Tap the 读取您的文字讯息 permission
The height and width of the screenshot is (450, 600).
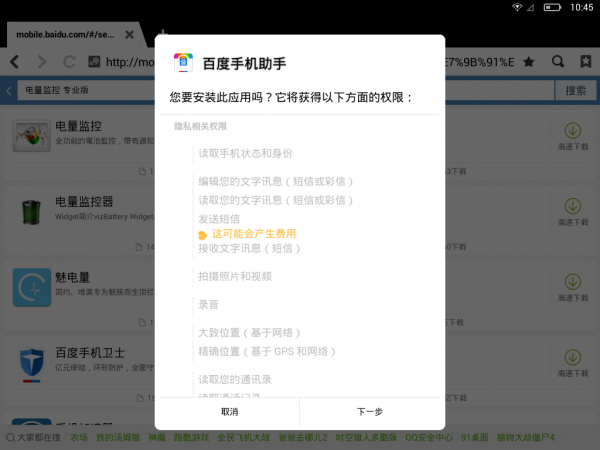[x=276, y=200]
